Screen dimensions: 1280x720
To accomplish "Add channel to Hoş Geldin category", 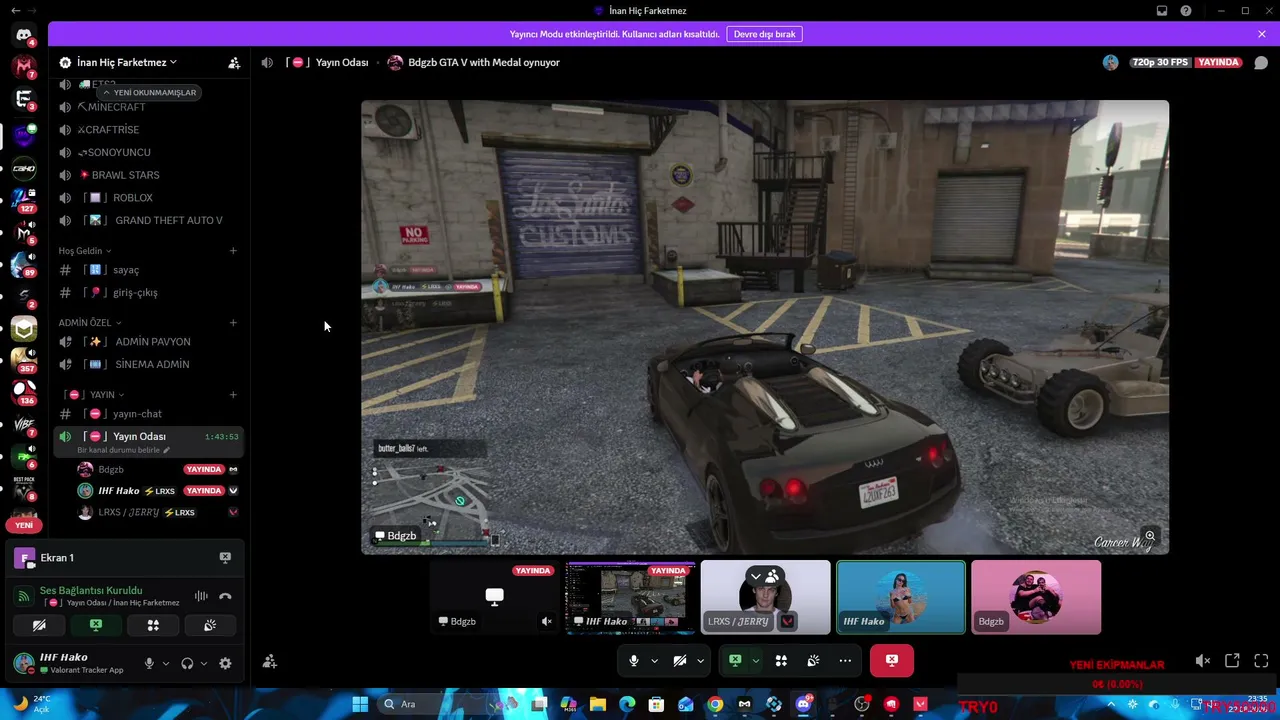I will pos(233,251).
